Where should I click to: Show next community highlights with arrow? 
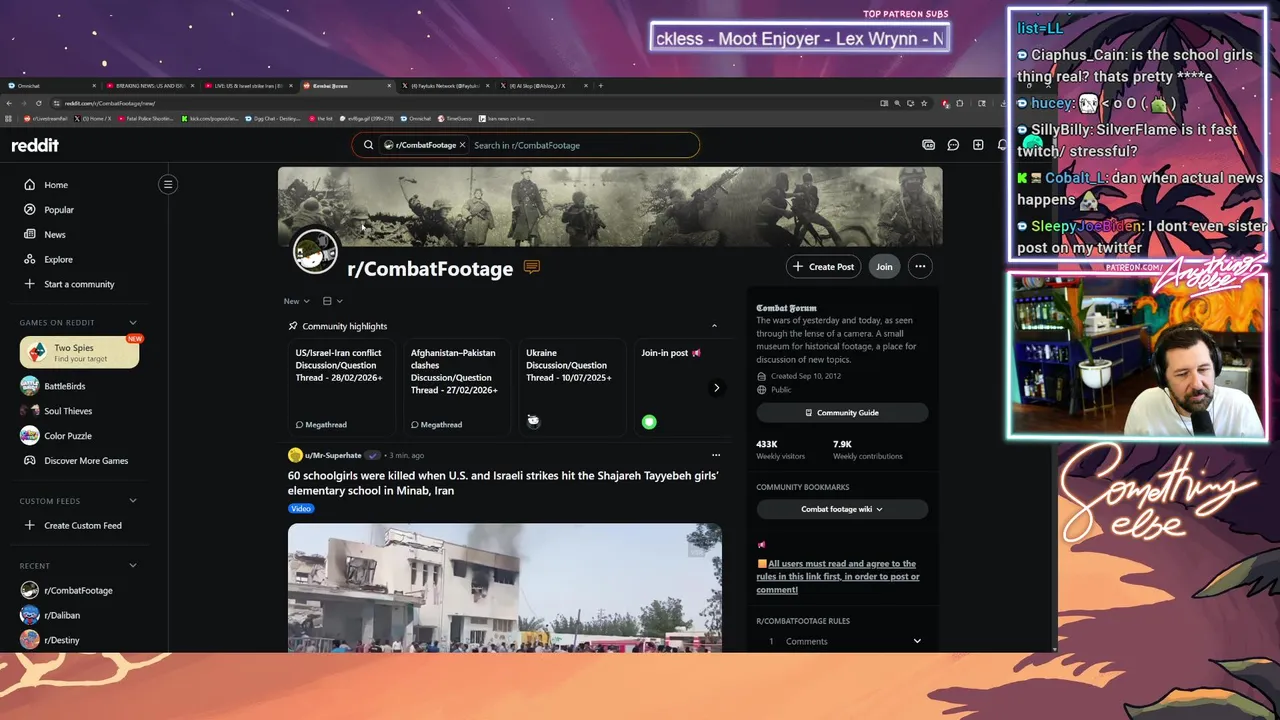[x=716, y=388]
